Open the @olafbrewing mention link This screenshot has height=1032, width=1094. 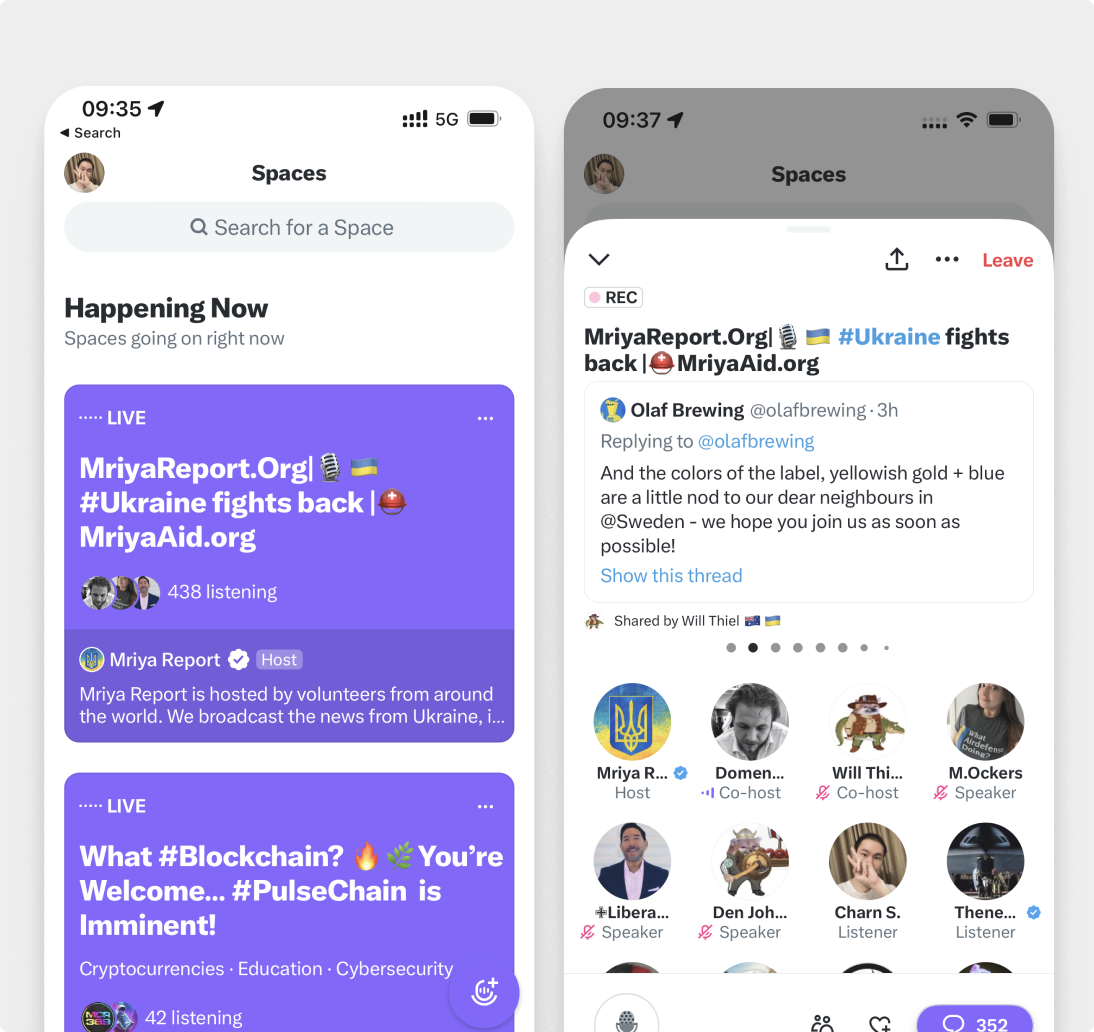(x=756, y=441)
